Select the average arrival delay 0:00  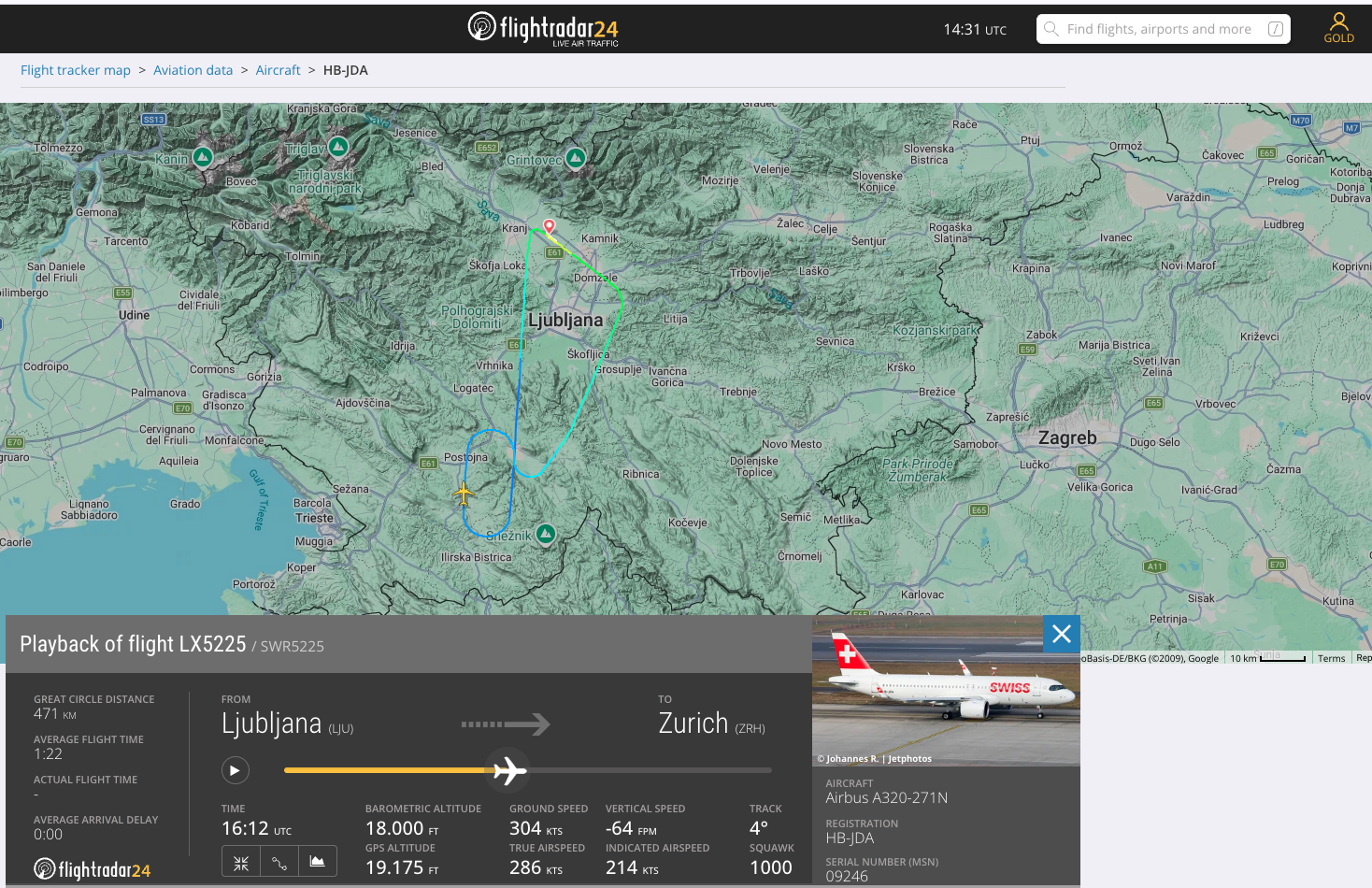(x=49, y=835)
